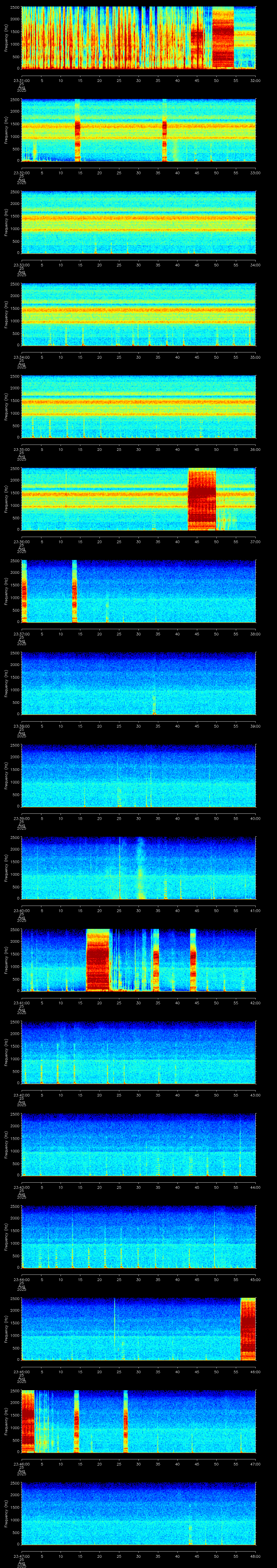This screenshot has height=1568, width=277.
Task: Click the 23:43:00 start time label
Action: point(21,1187)
